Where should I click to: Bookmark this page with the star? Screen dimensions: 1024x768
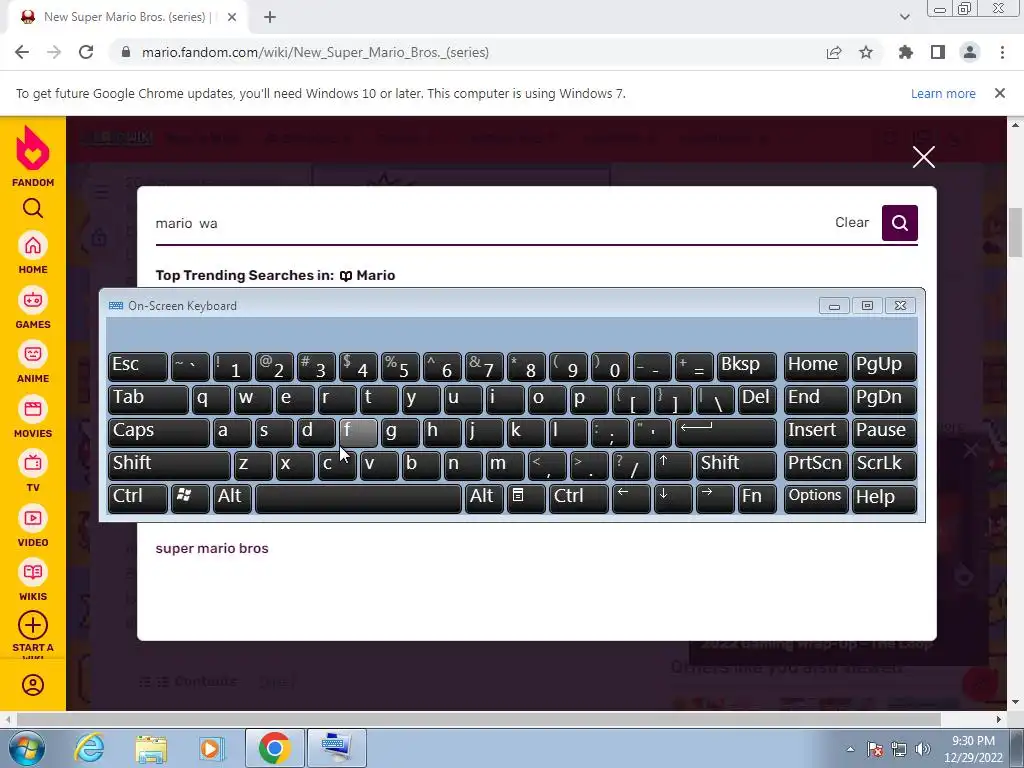click(866, 52)
